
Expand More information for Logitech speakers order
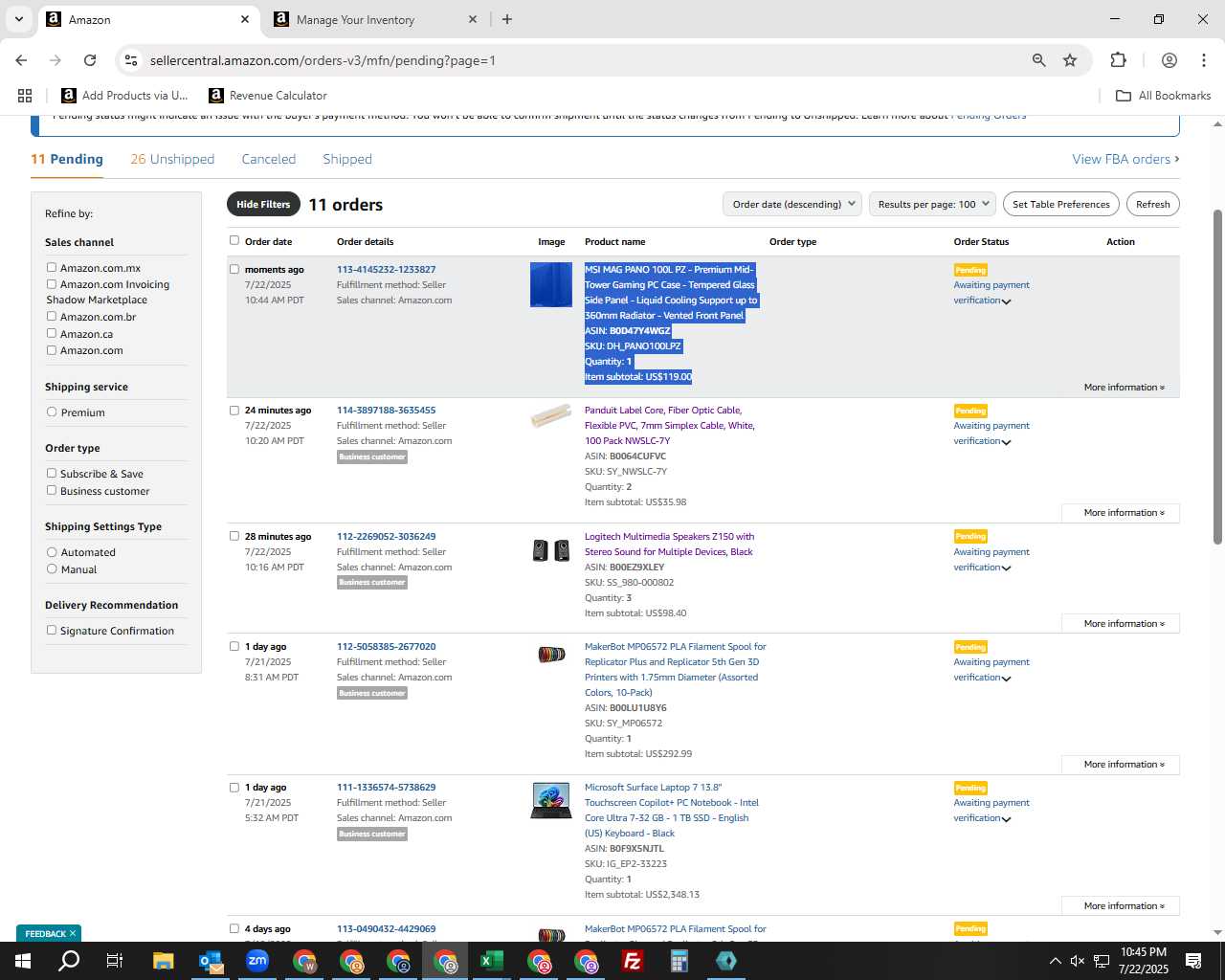[1121, 624]
